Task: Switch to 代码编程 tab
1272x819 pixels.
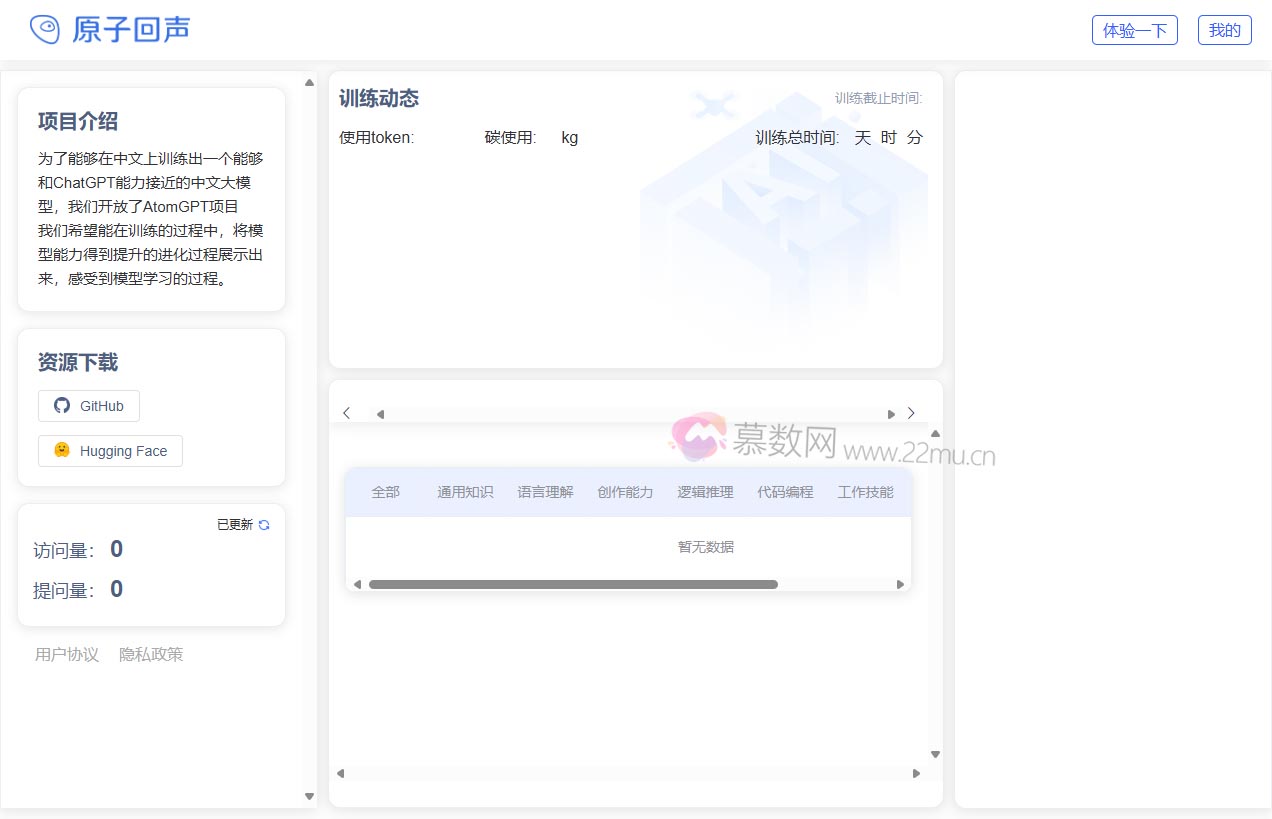Action: [785, 492]
